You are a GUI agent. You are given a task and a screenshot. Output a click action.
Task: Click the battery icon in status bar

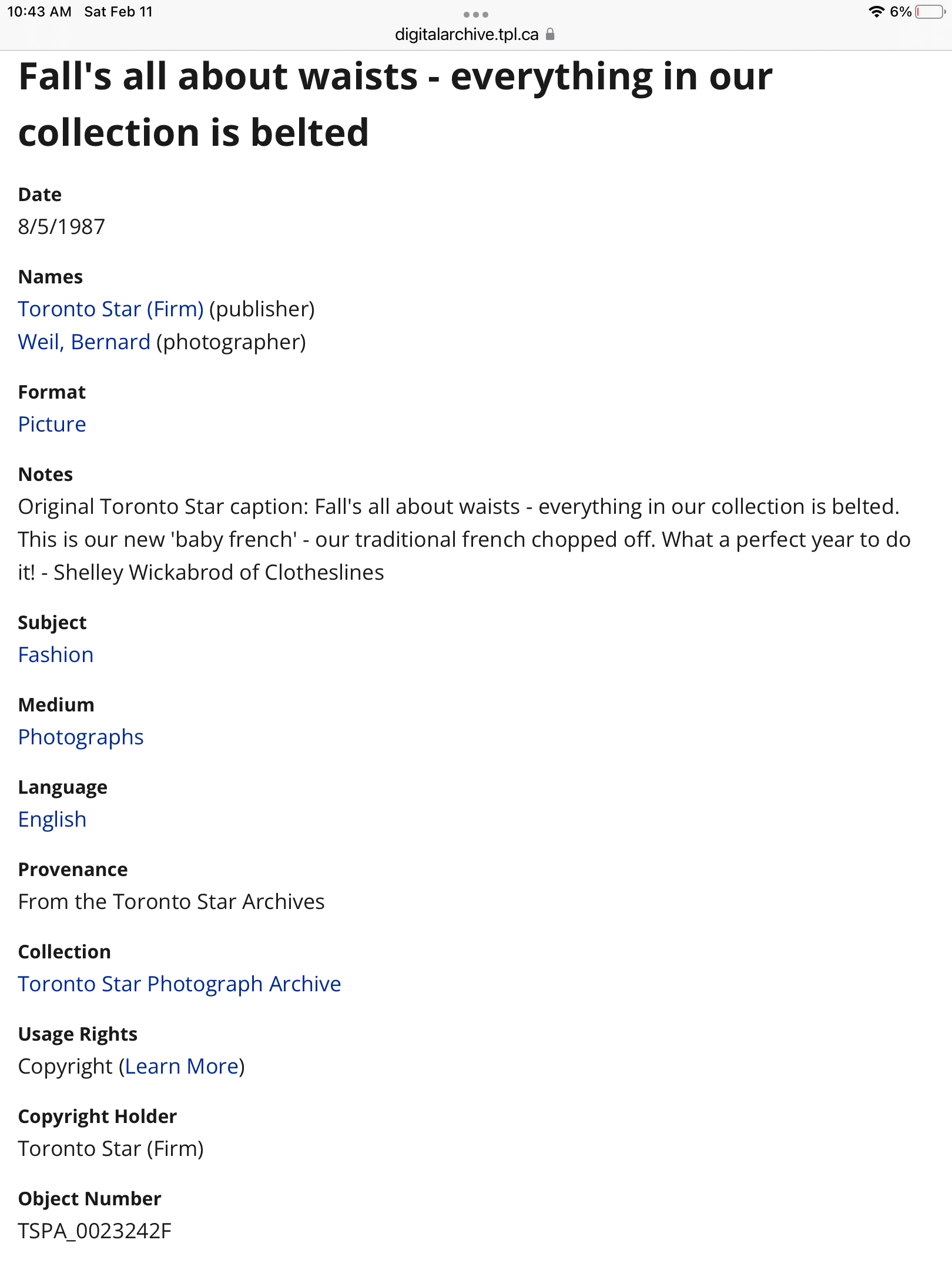click(x=930, y=12)
